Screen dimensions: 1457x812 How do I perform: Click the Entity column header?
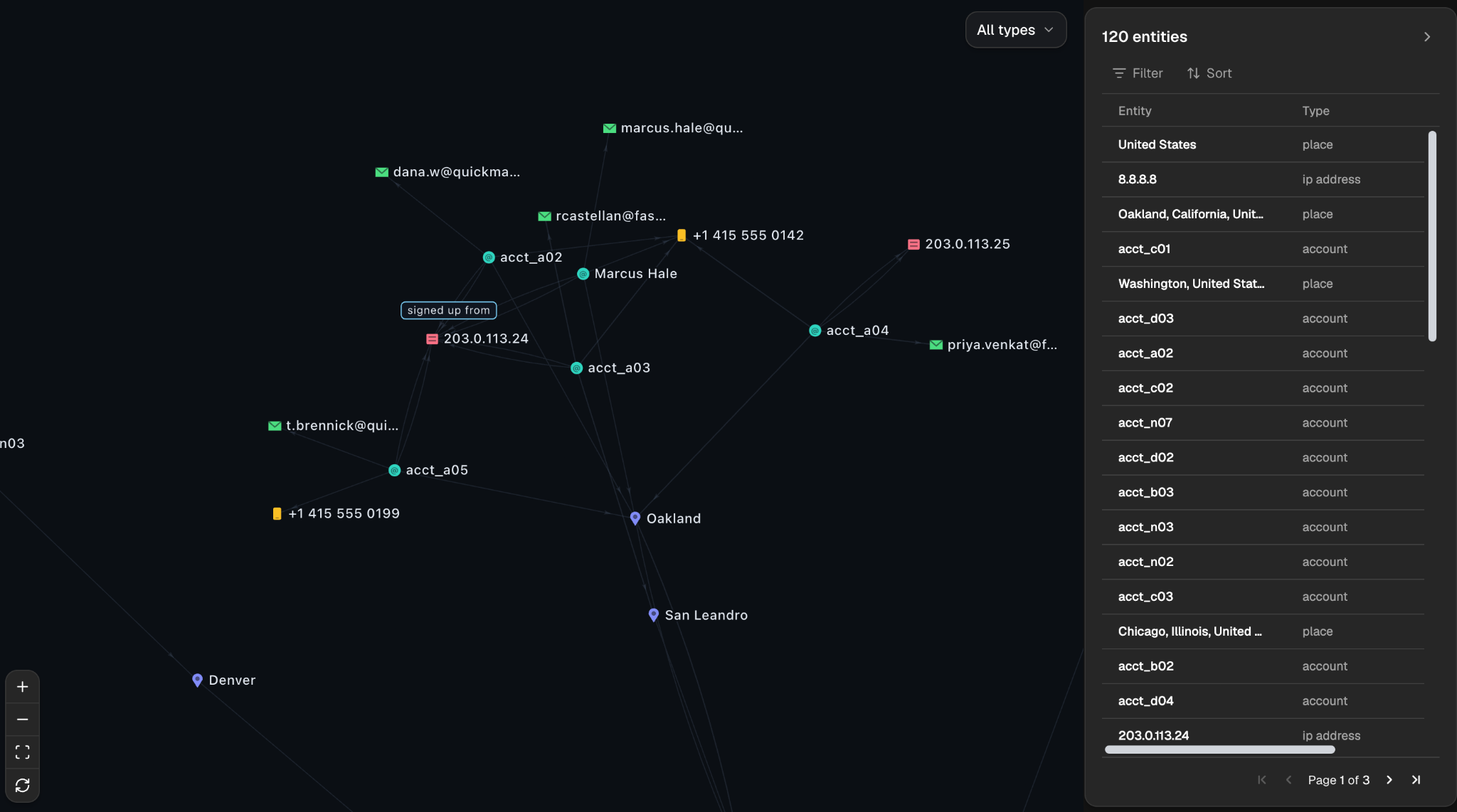(1135, 111)
